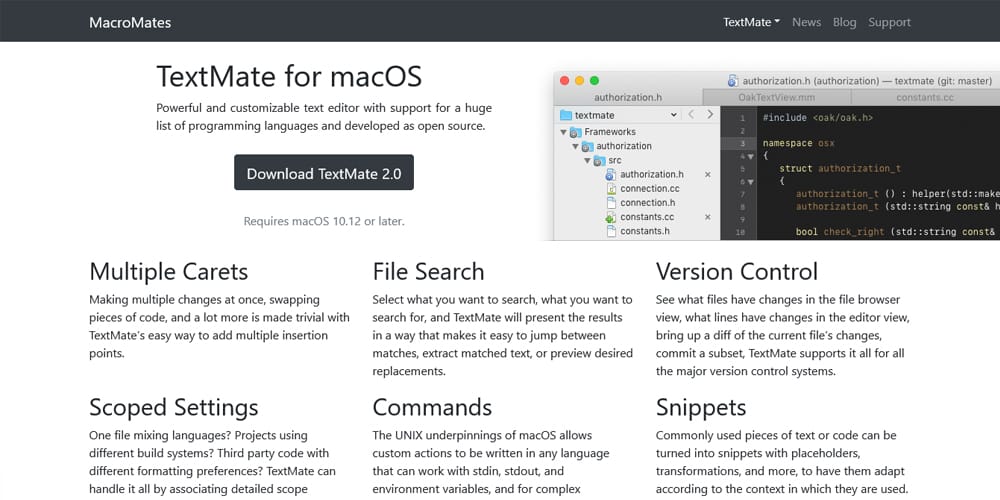Close constants.cc via its tree row X

(707, 217)
